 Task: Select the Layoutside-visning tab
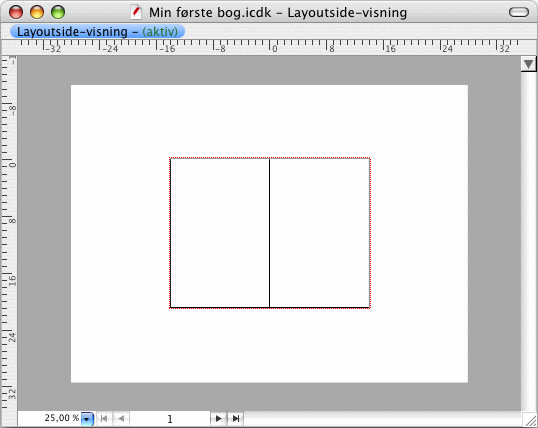[x=97, y=32]
